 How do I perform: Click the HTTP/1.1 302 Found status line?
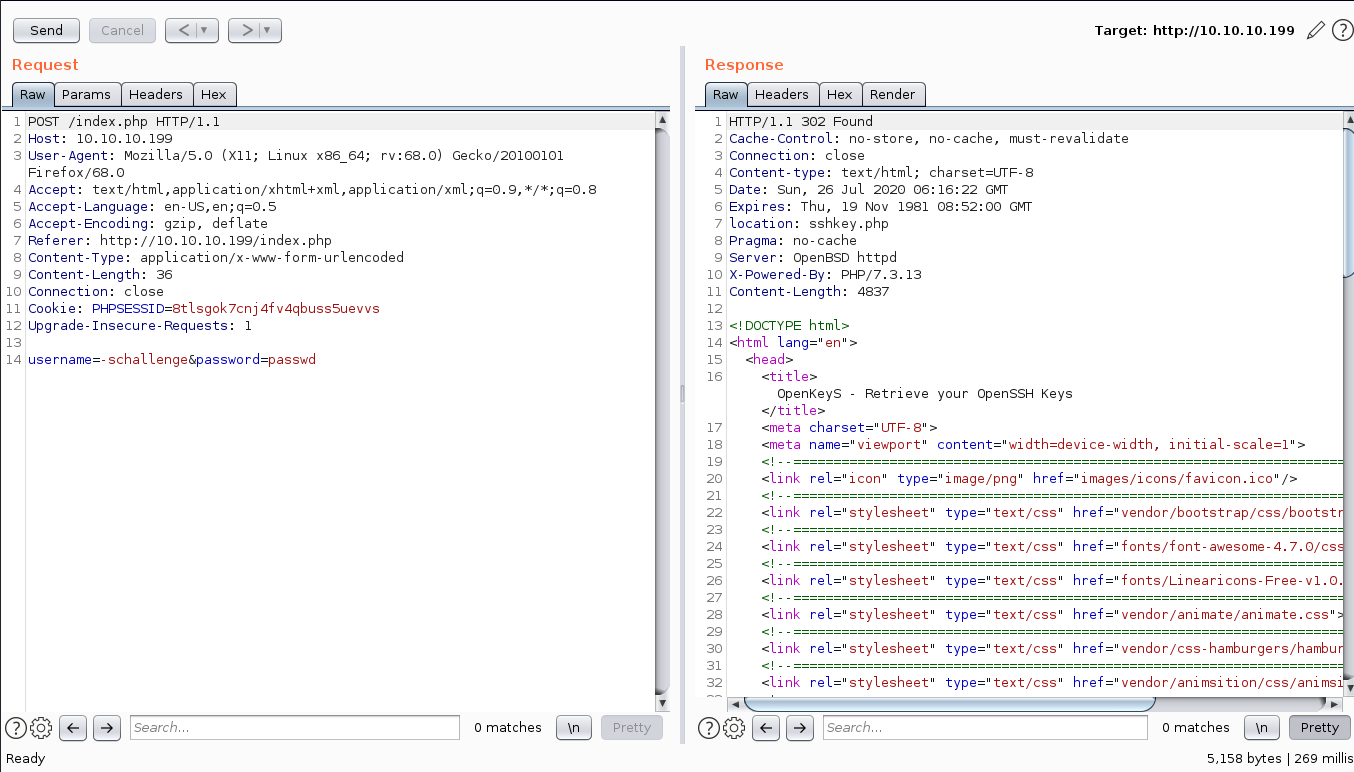(801, 121)
